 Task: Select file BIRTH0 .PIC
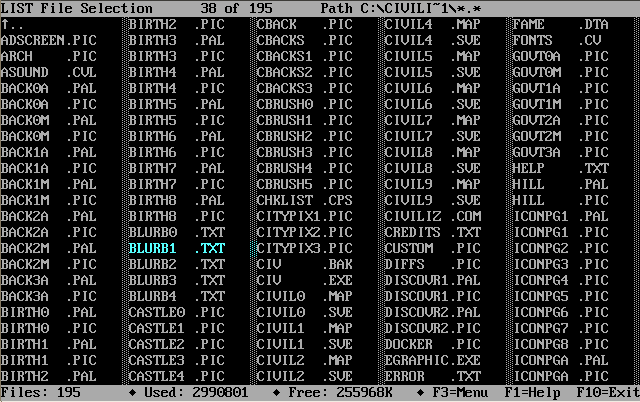pos(49,328)
